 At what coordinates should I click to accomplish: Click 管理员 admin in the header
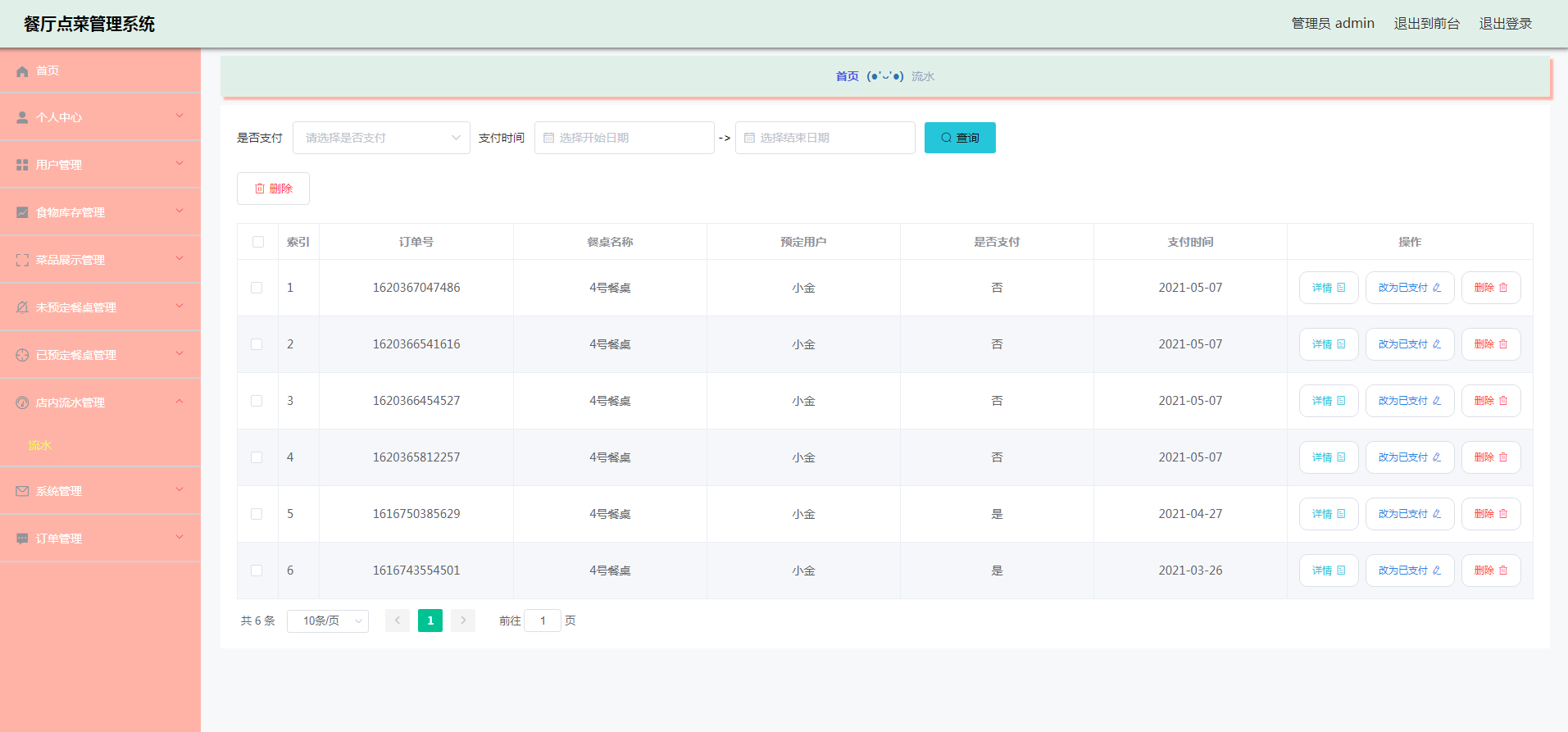point(1333,24)
